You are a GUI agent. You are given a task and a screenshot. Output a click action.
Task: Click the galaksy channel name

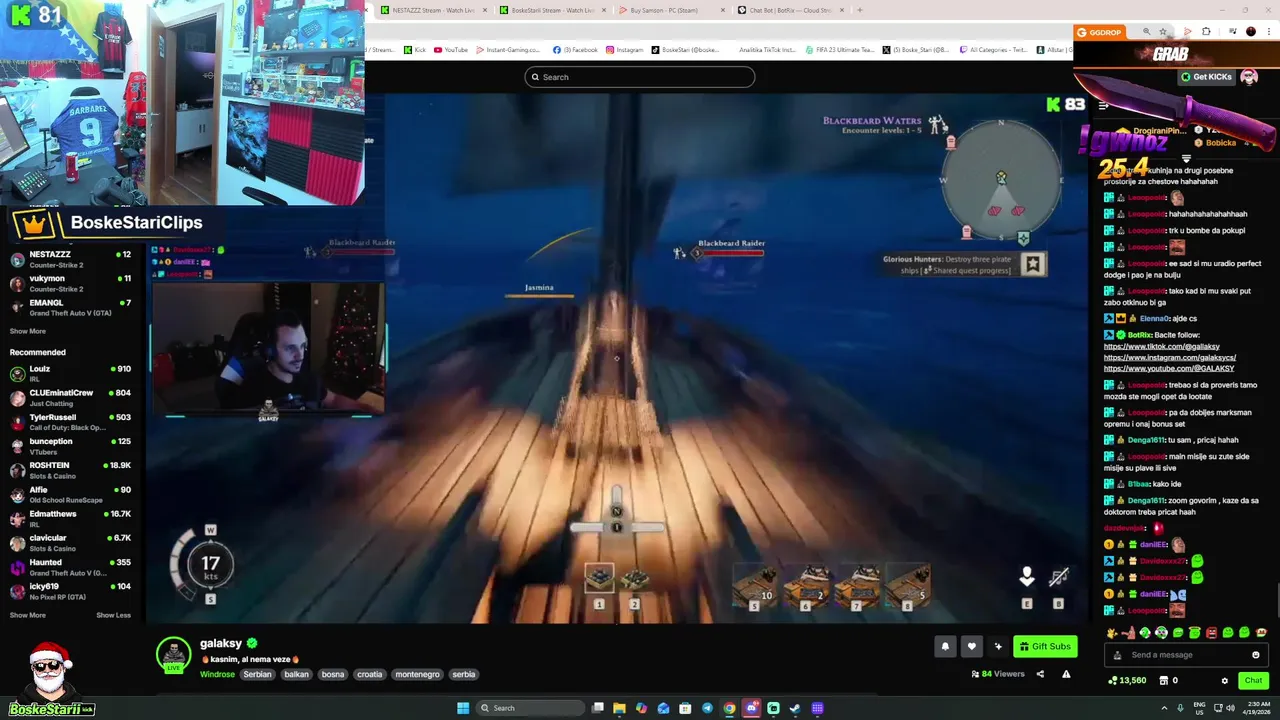[221, 643]
